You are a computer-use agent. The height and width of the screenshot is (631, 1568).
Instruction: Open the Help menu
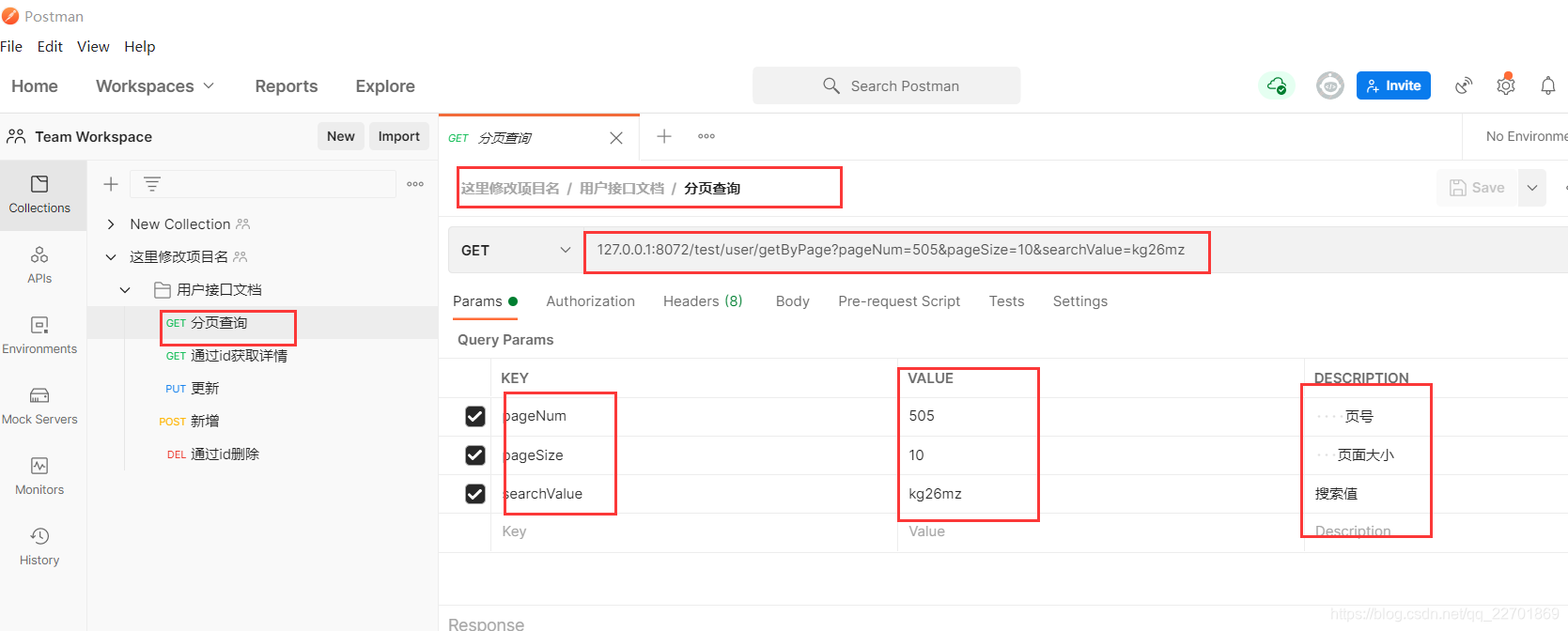(x=140, y=46)
